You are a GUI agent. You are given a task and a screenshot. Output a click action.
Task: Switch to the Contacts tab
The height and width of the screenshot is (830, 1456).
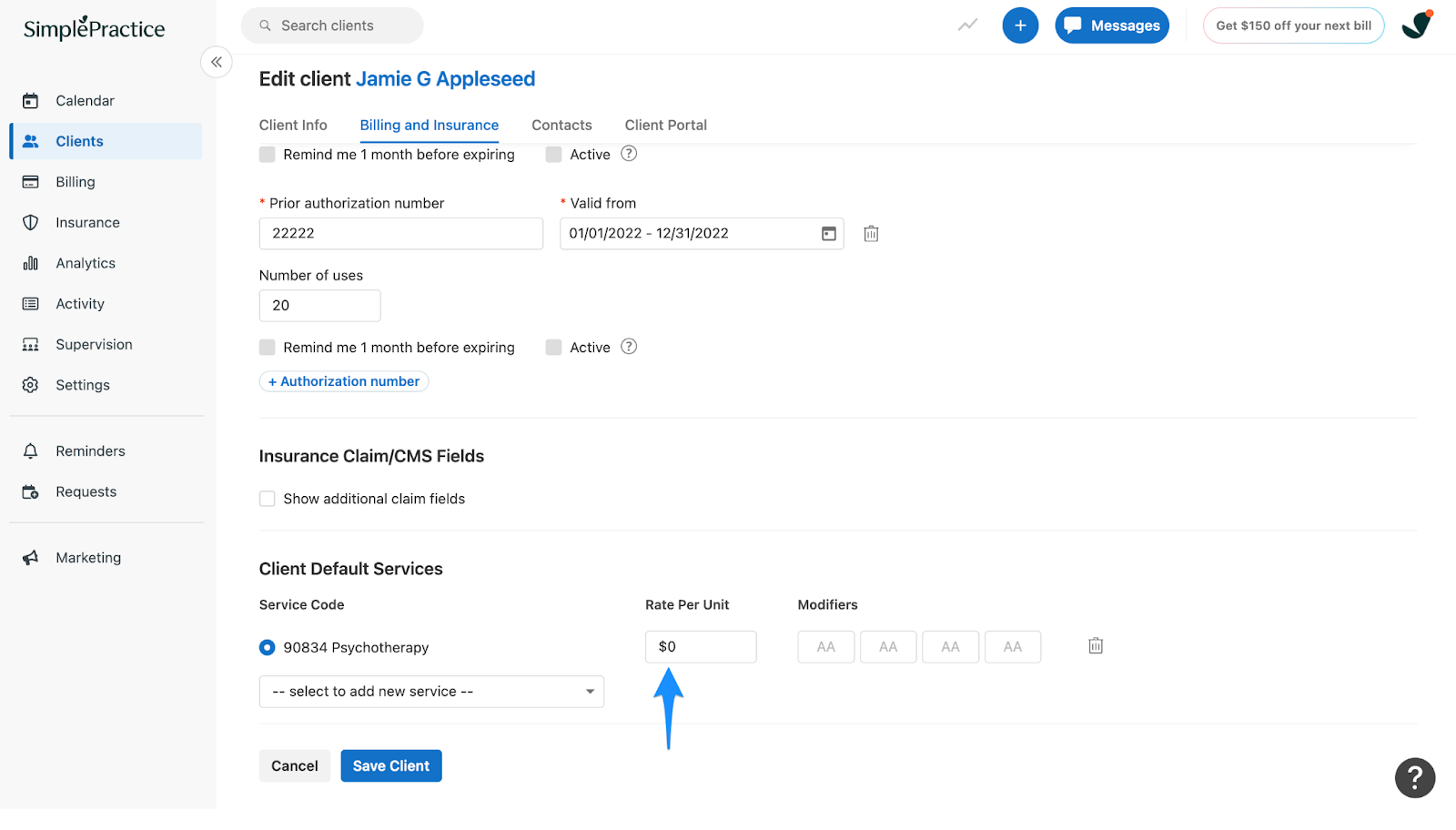[x=561, y=126]
